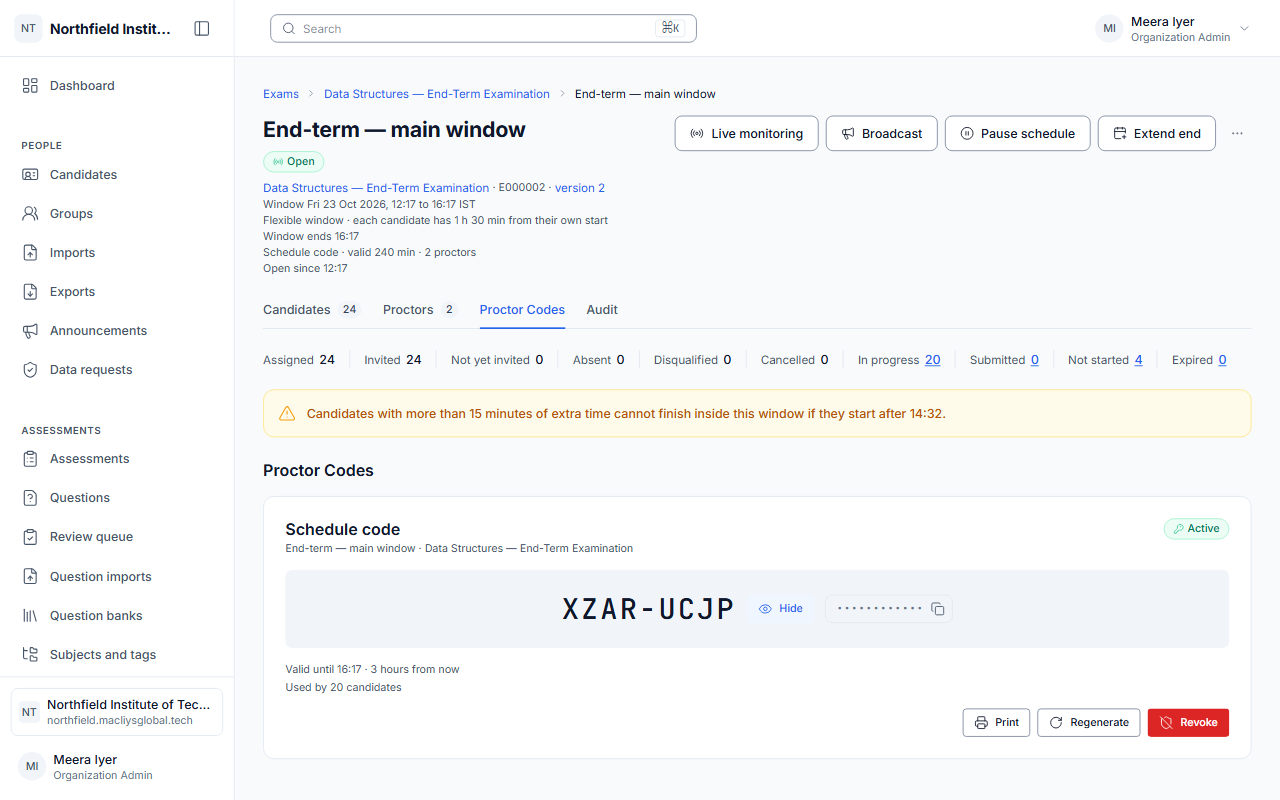Open Data Structures breadcrumb link
This screenshot has height=800, width=1280.
click(437, 94)
